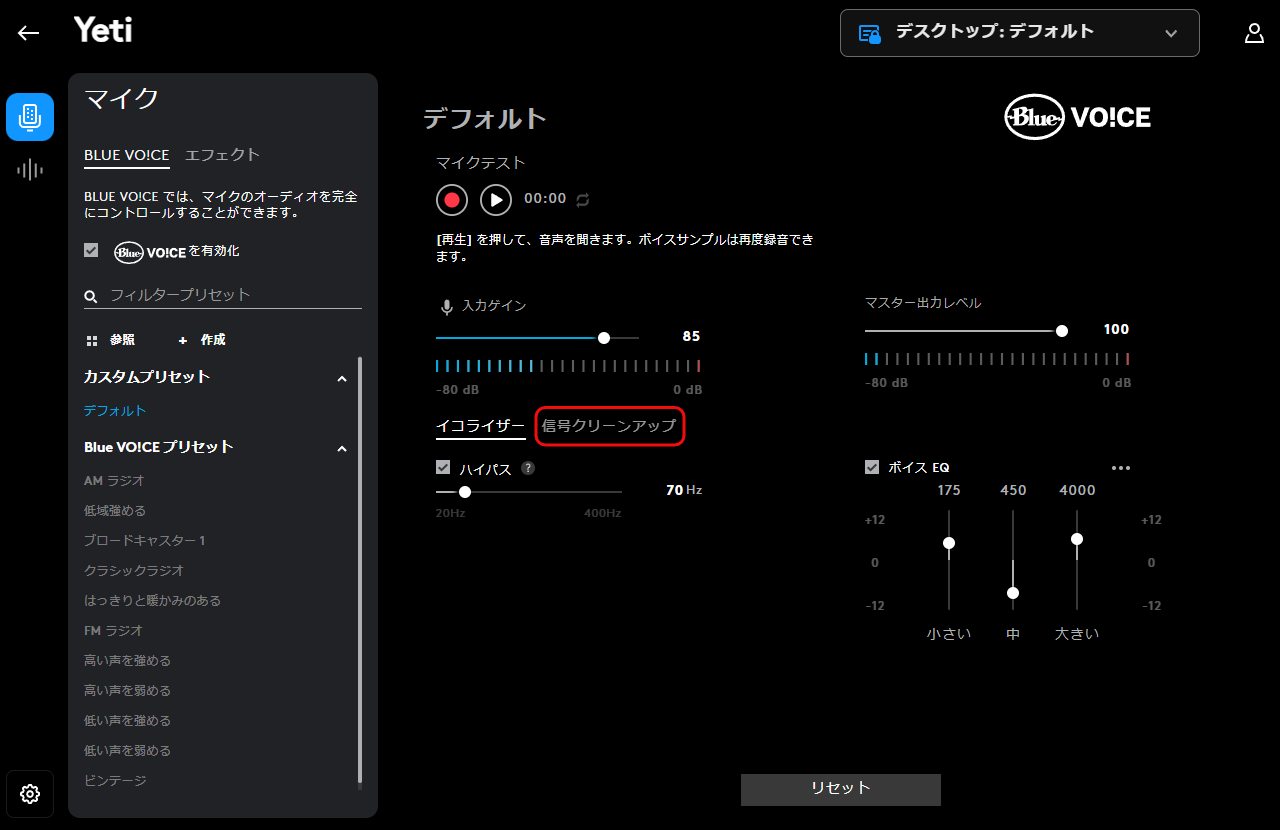The image size is (1280, 830).
Task: Open the microphone settings sidebar icon
Action: [x=30, y=117]
